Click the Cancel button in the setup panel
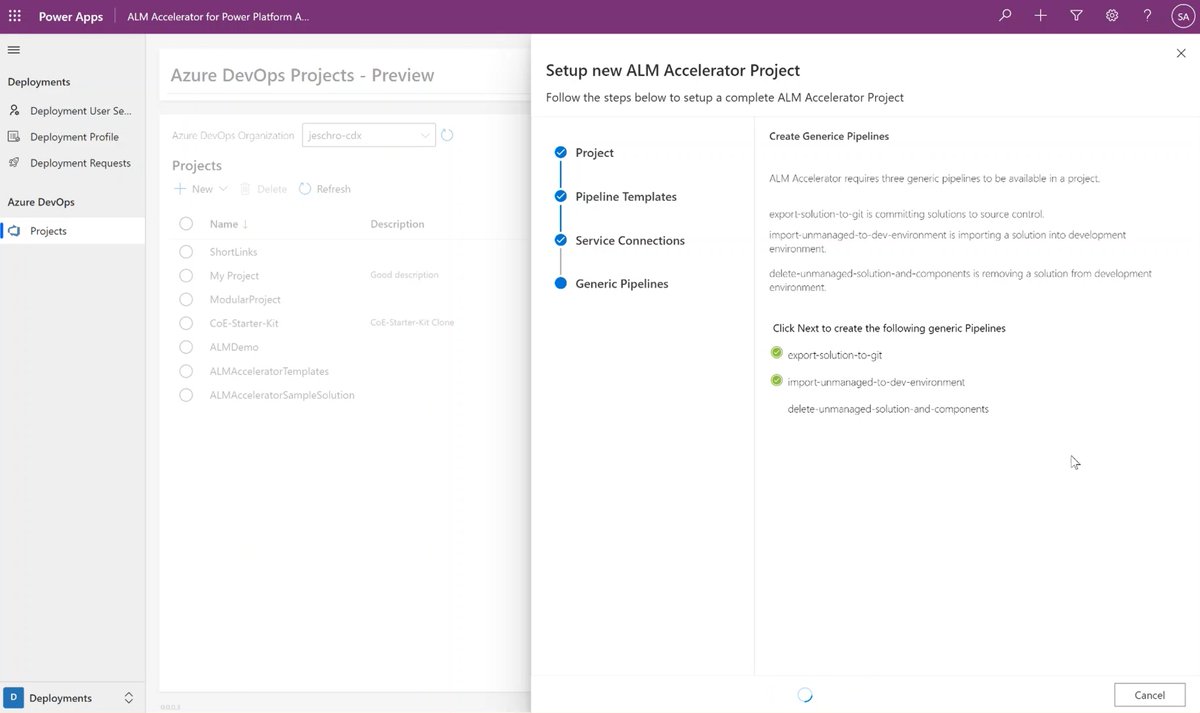Image resolution: width=1200 pixels, height=713 pixels. click(1149, 694)
